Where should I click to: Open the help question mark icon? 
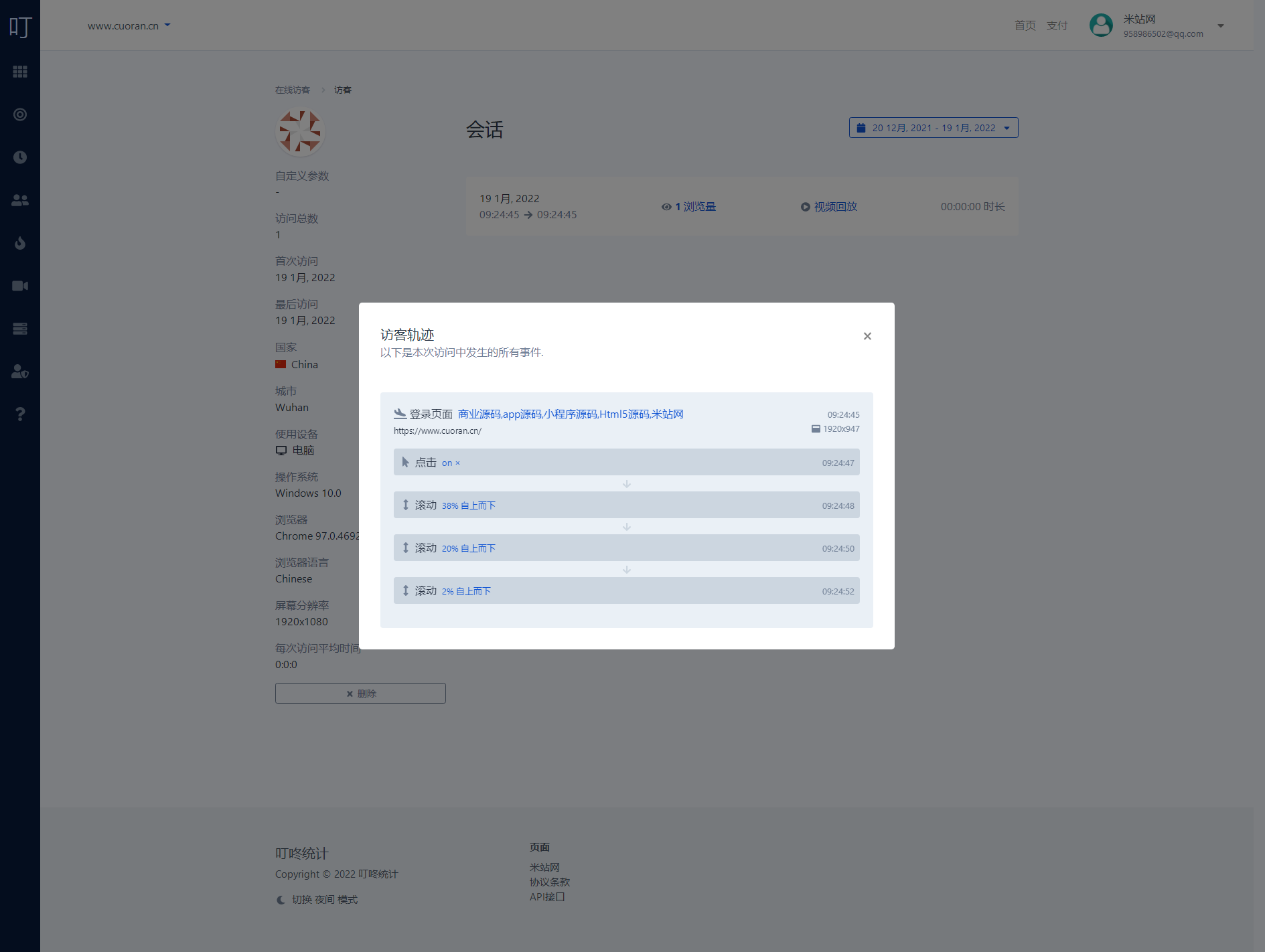point(20,414)
